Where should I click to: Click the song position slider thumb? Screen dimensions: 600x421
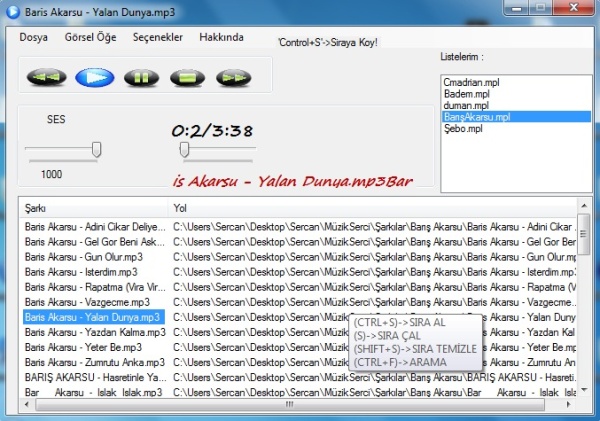[x=184, y=149]
